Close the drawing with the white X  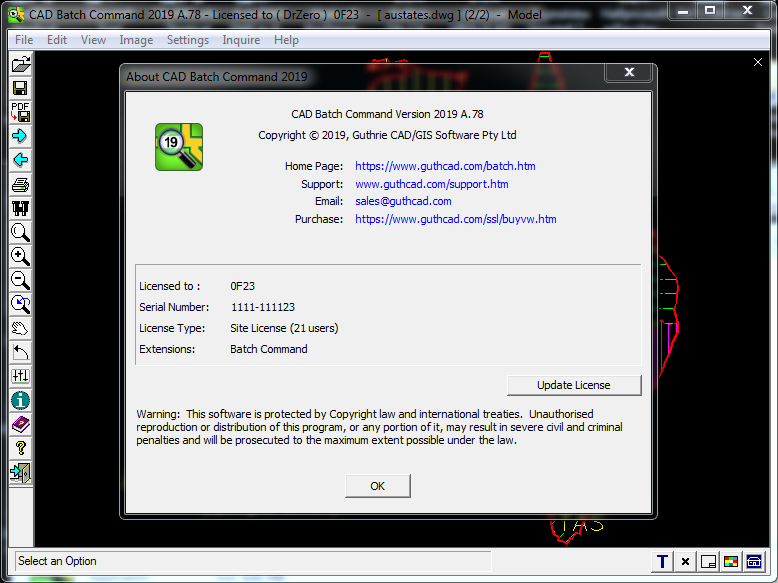point(758,62)
